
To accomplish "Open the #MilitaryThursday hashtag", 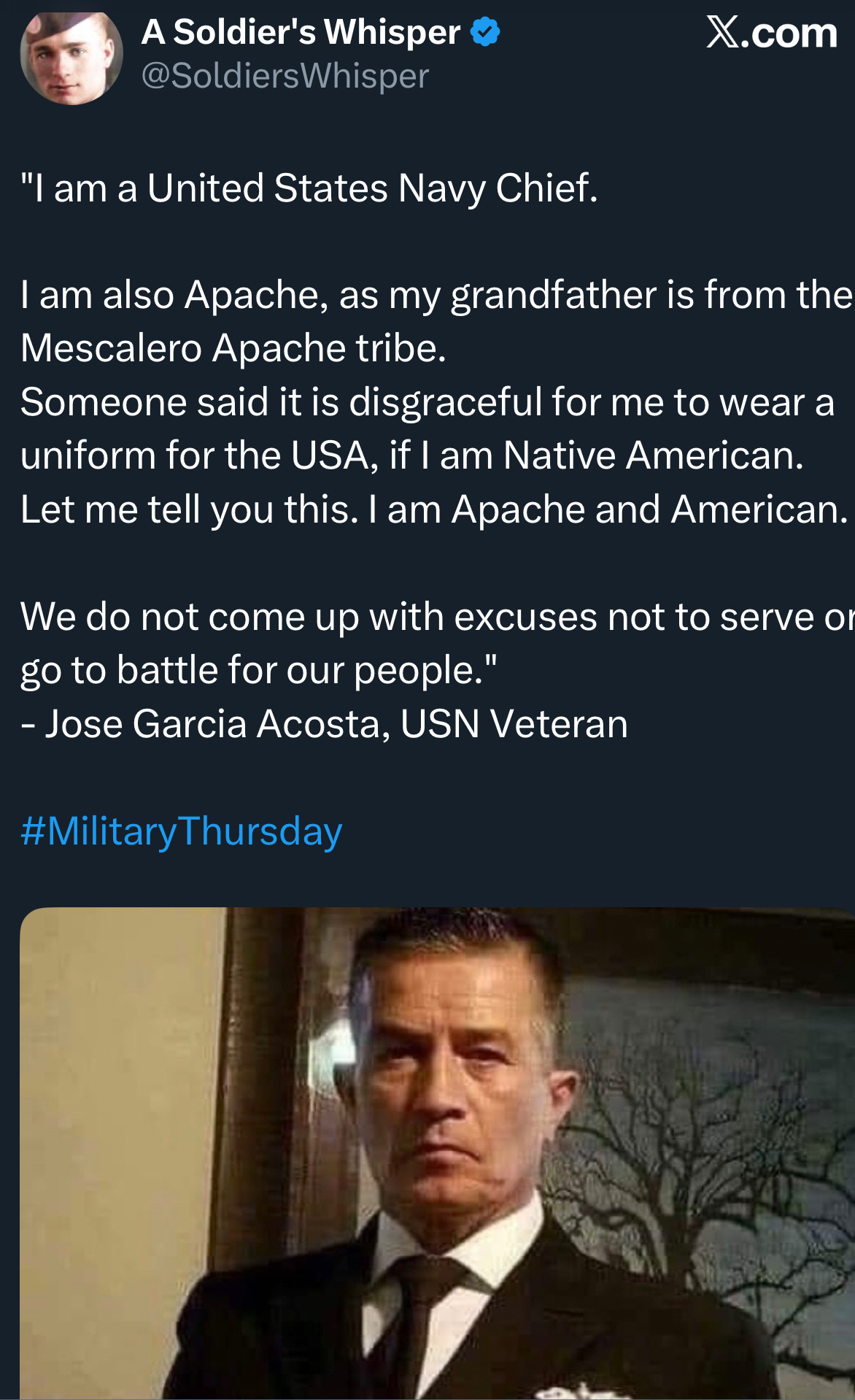I will click(x=182, y=831).
